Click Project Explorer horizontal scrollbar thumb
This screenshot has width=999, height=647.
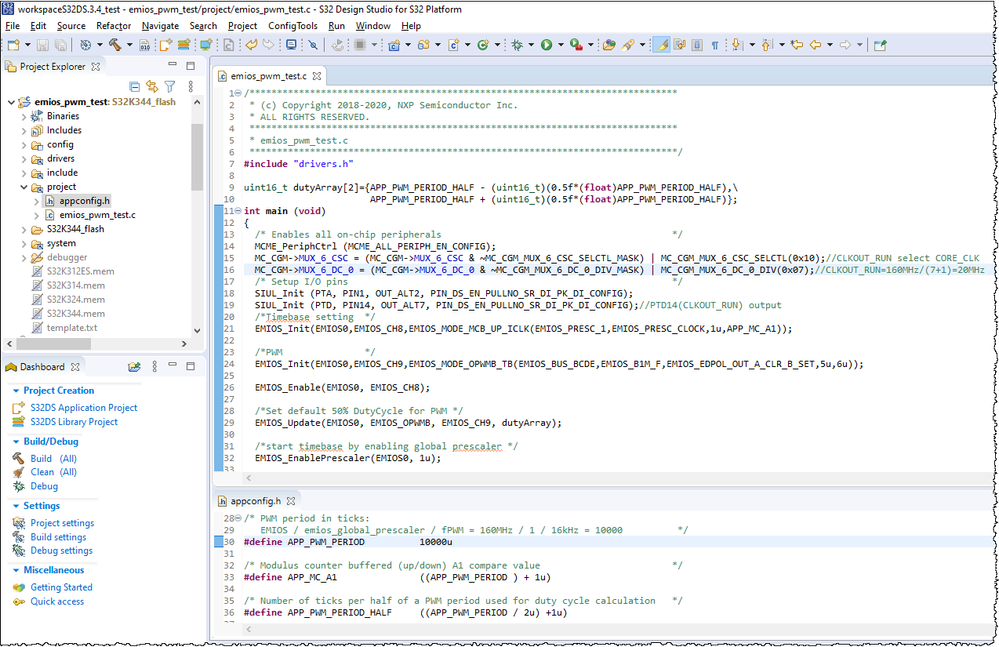[x=54, y=343]
